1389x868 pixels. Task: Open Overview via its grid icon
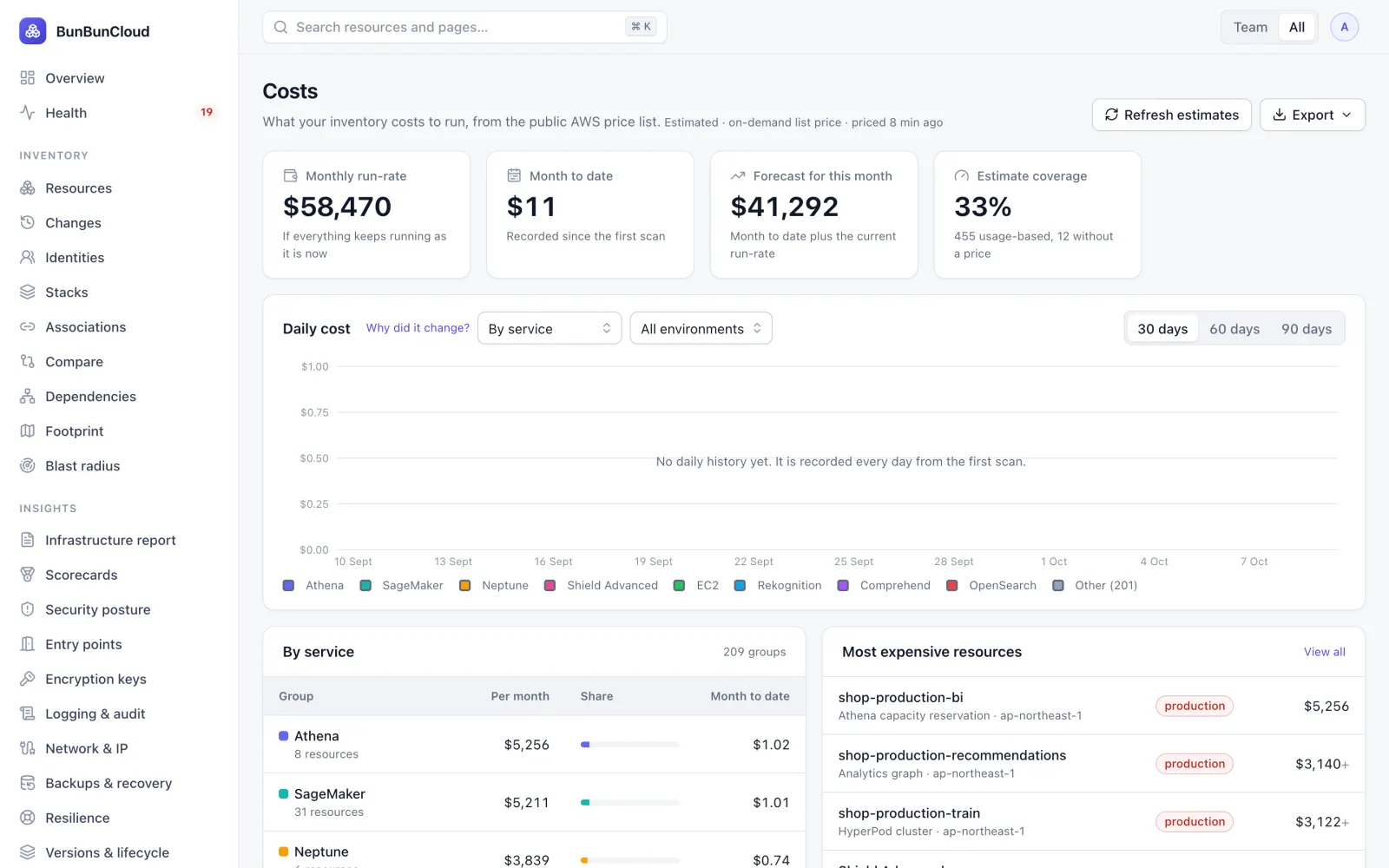(28, 78)
